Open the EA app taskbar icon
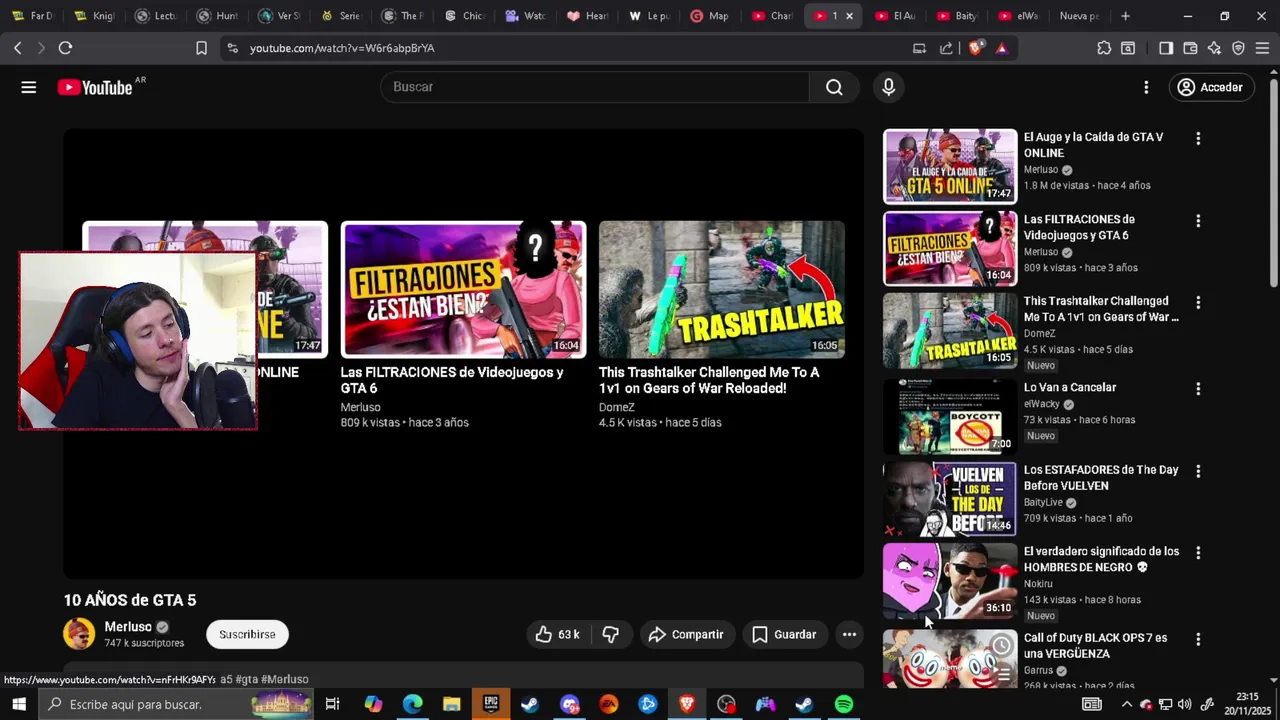Viewport: 1280px width, 720px height. (x=608, y=704)
